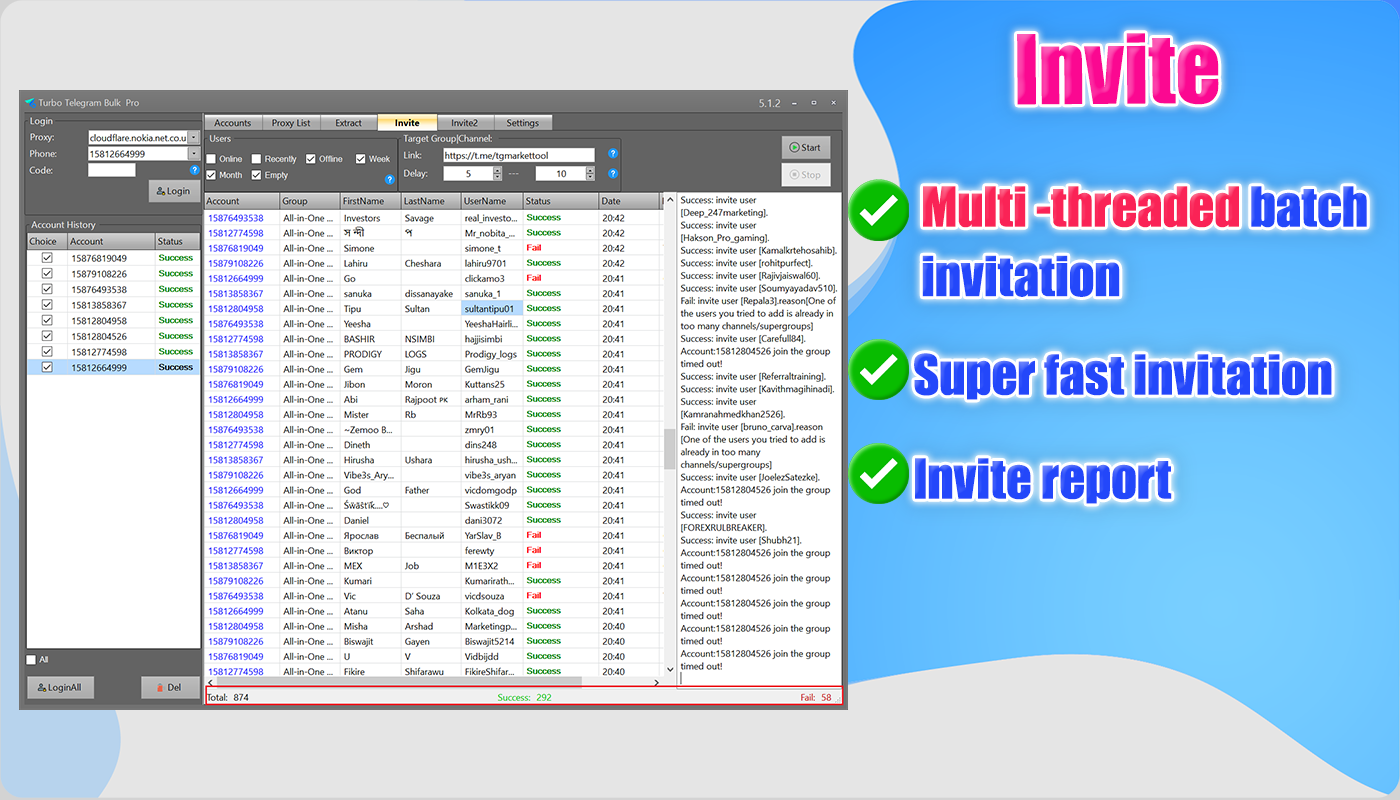Viewport: 1400px width, 800px height.
Task: Open help icon beside the Link field
Action: point(613,155)
